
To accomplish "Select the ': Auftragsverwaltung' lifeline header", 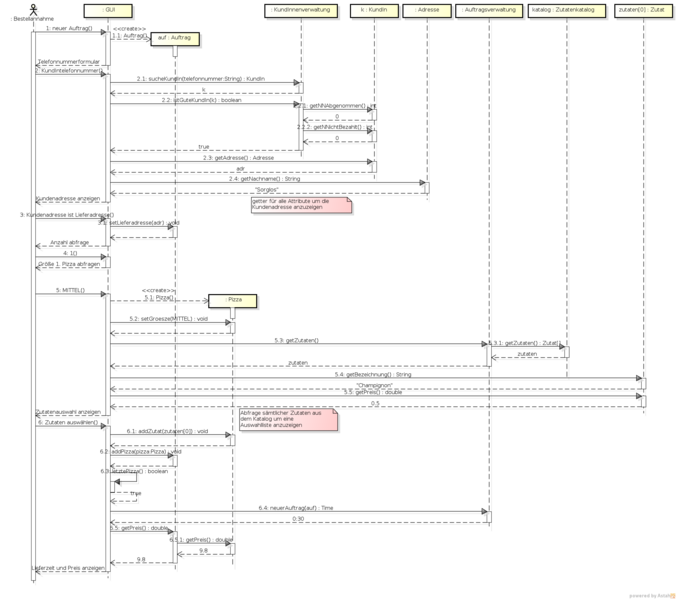I will point(489,11).
